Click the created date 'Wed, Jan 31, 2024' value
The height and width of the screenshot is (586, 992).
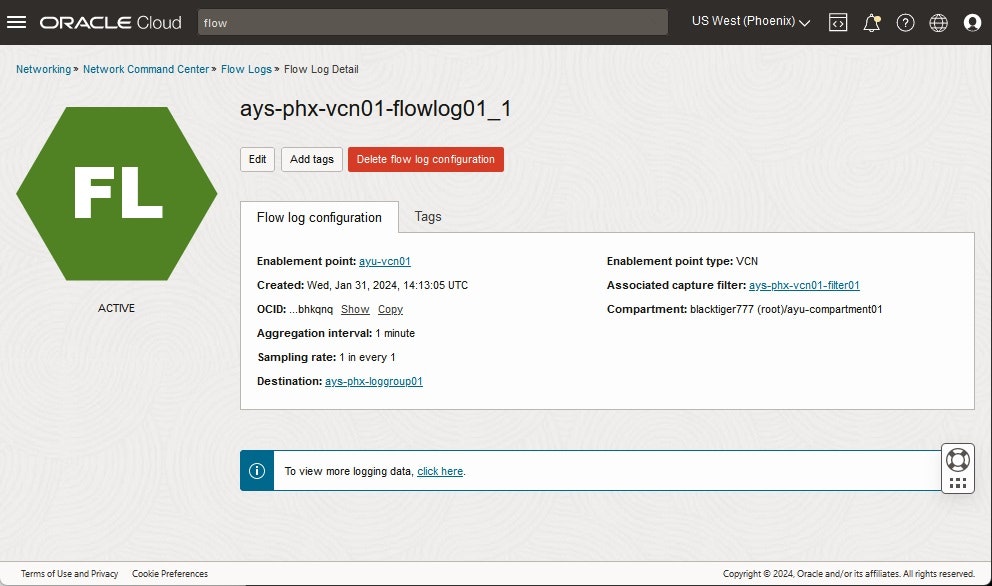click(x=387, y=285)
